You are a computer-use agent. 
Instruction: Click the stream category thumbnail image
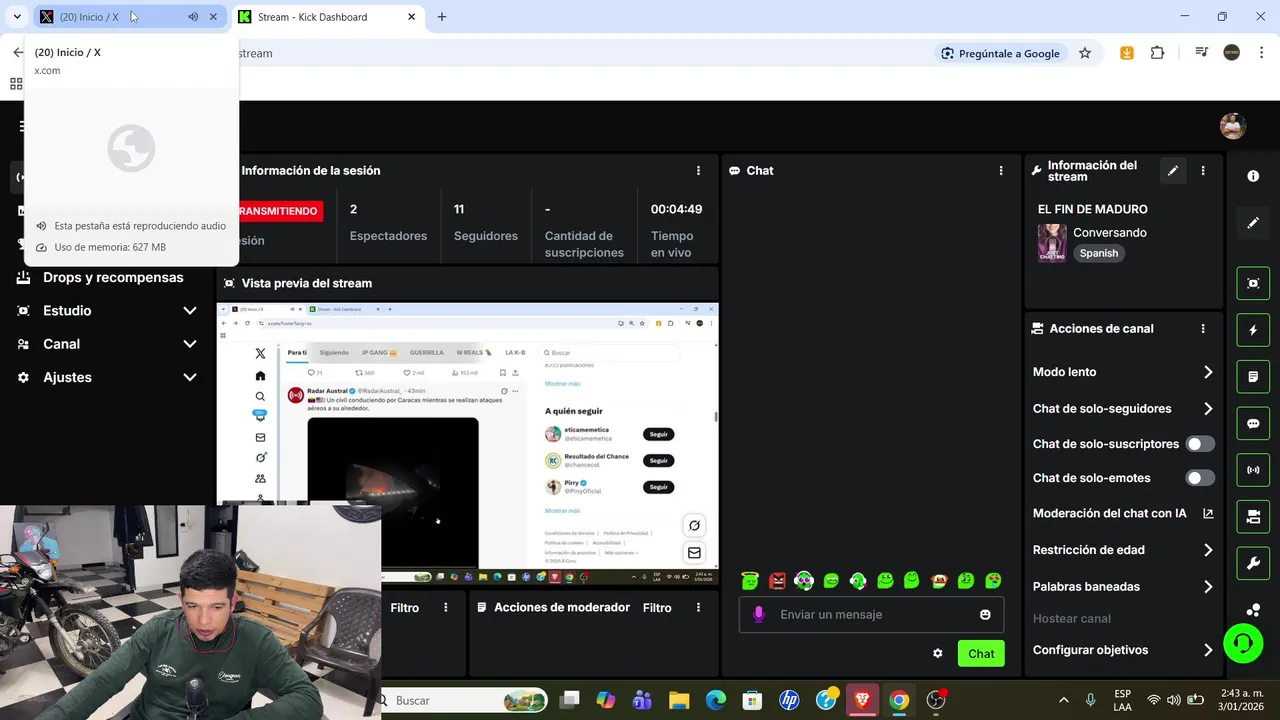(x=1052, y=243)
